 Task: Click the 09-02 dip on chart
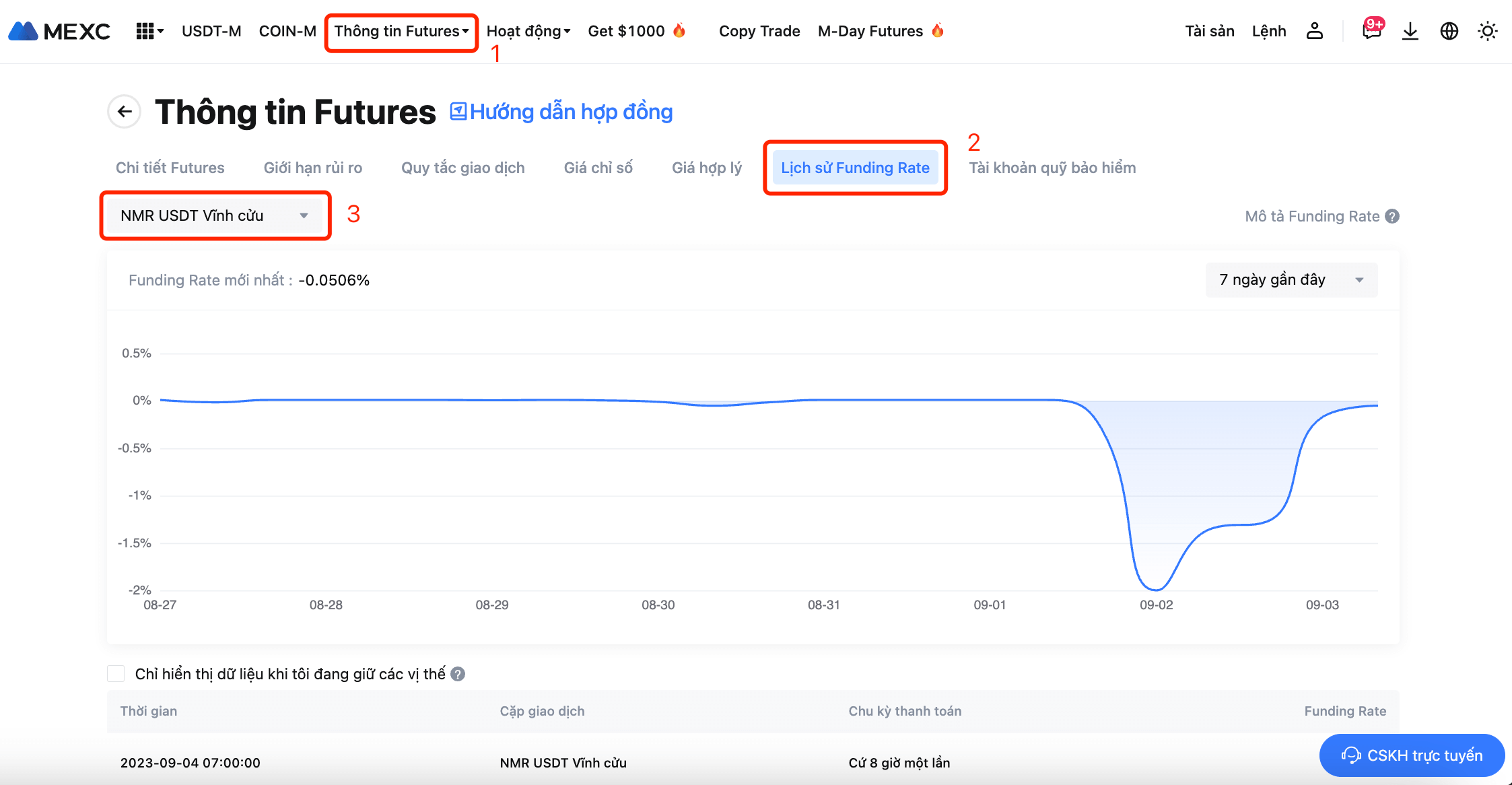(1156, 588)
